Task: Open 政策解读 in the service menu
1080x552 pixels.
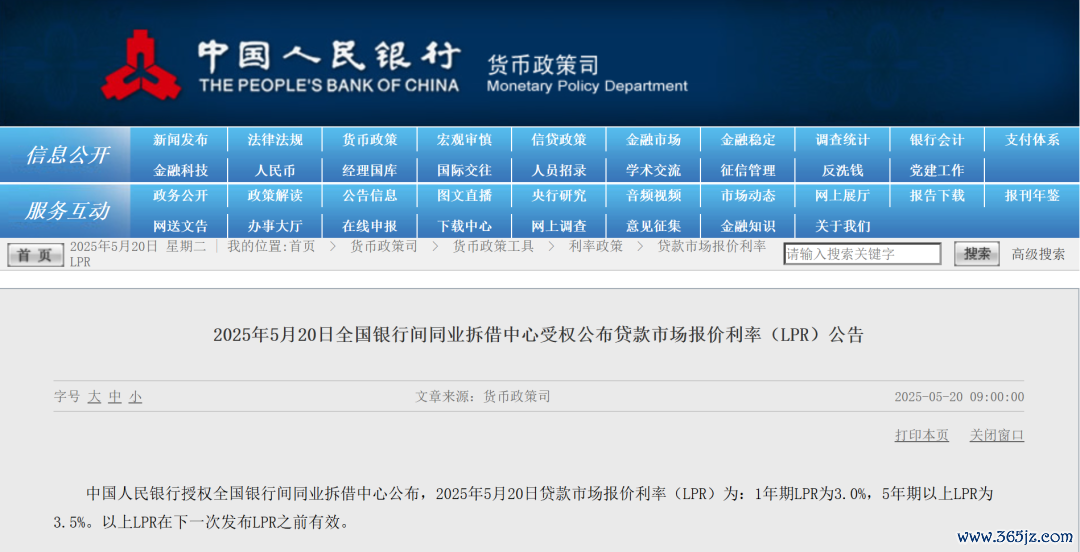Action: pyautogui.click(x=275, y=196)
